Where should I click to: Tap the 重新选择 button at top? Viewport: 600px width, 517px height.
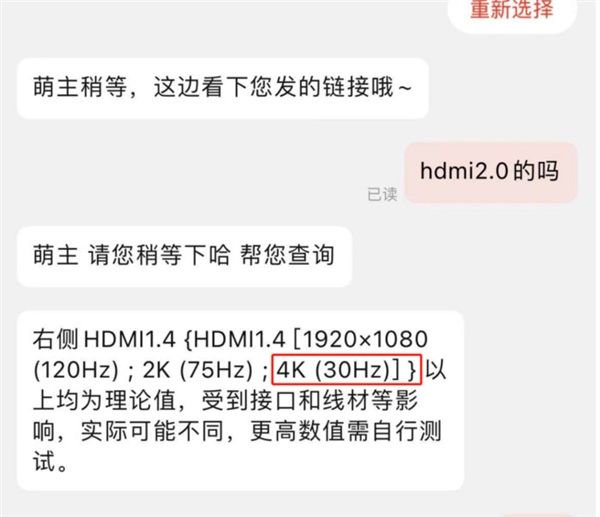click(512, 10)
